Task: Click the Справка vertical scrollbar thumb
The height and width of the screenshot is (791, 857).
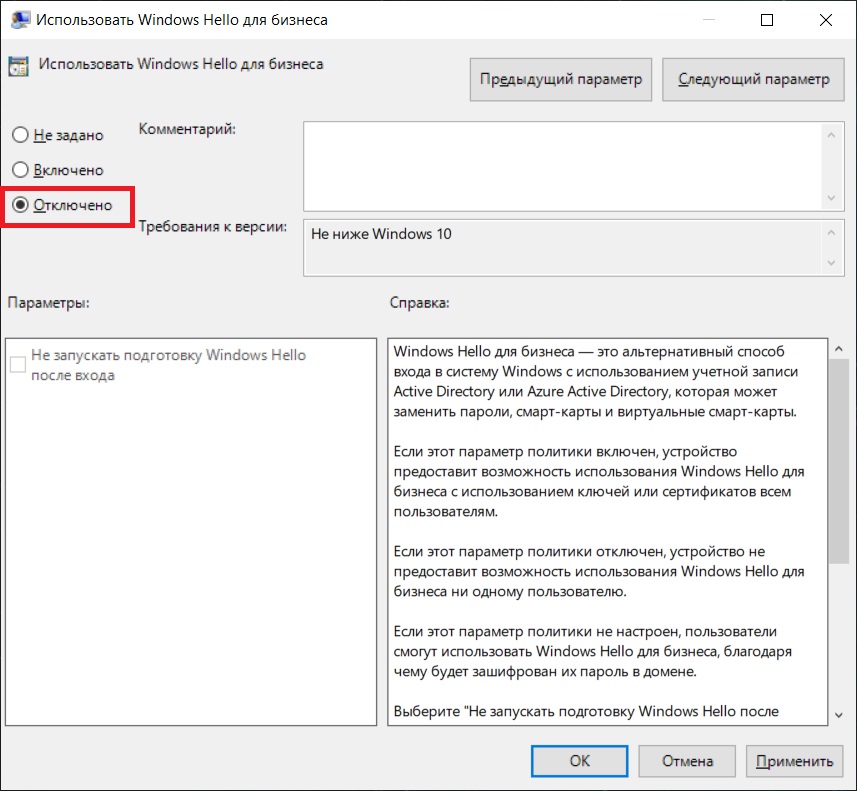Action: [x=839, y=461]
